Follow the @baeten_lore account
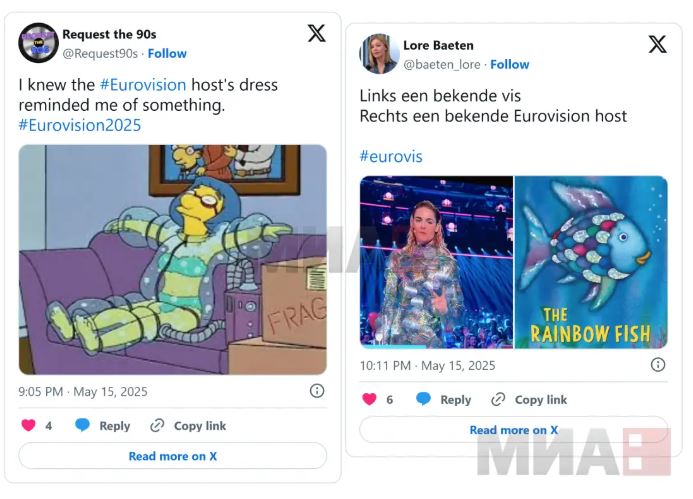Image resolution: width=693 pixels, height=499 pixels. (x=510, y=65)
